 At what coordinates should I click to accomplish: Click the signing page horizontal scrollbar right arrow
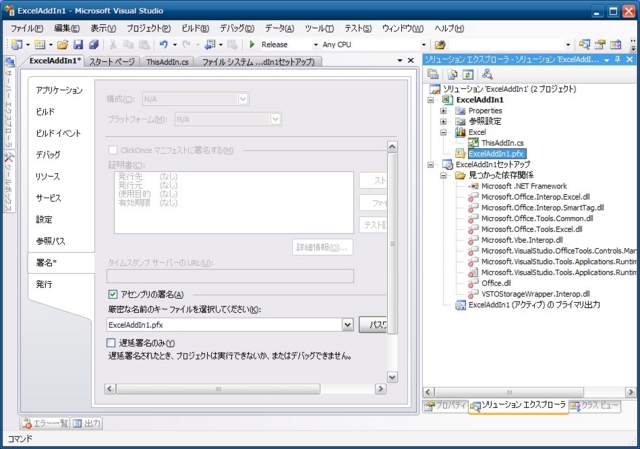click(x=380, y=389)
